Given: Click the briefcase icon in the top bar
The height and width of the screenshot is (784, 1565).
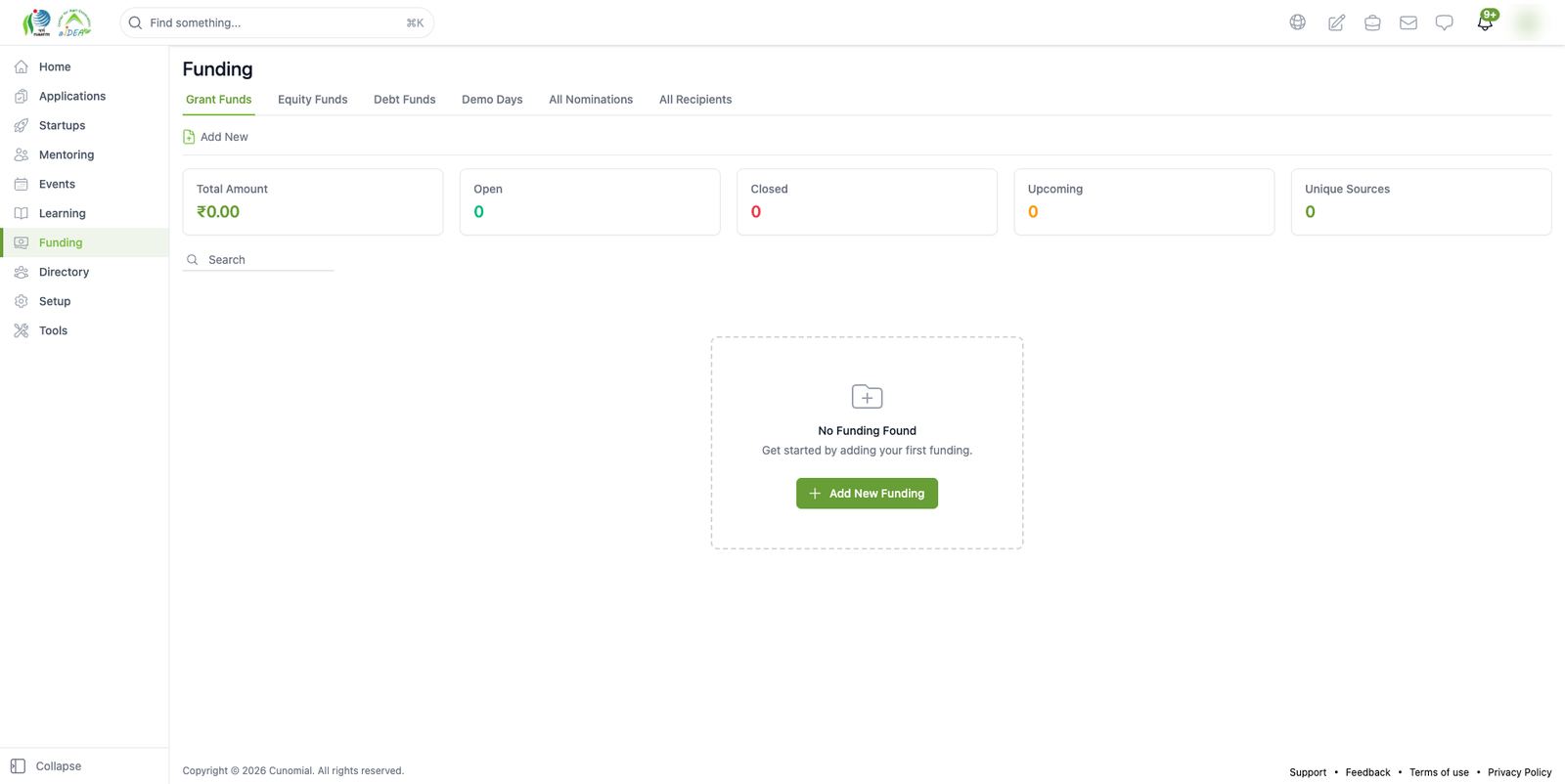Looking at the screenshot, I should (x=1372, y=22).
